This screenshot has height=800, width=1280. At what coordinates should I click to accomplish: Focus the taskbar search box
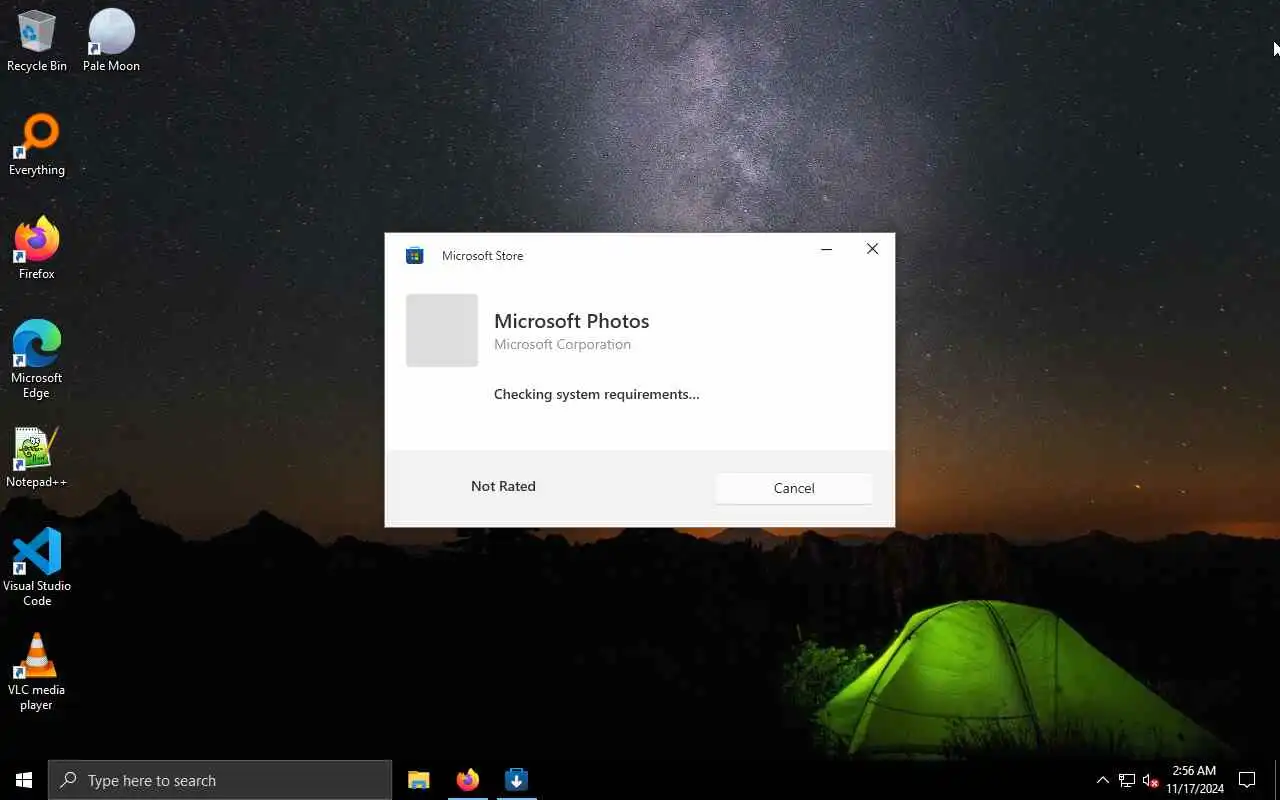(x=220, y=780)
